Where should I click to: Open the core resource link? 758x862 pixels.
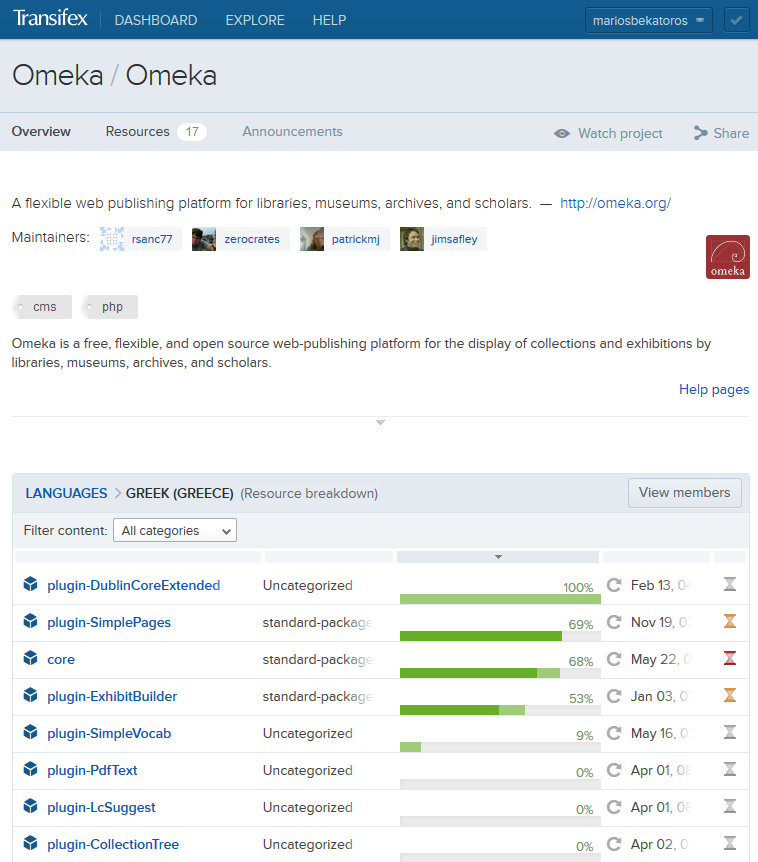tap(61, 659)
